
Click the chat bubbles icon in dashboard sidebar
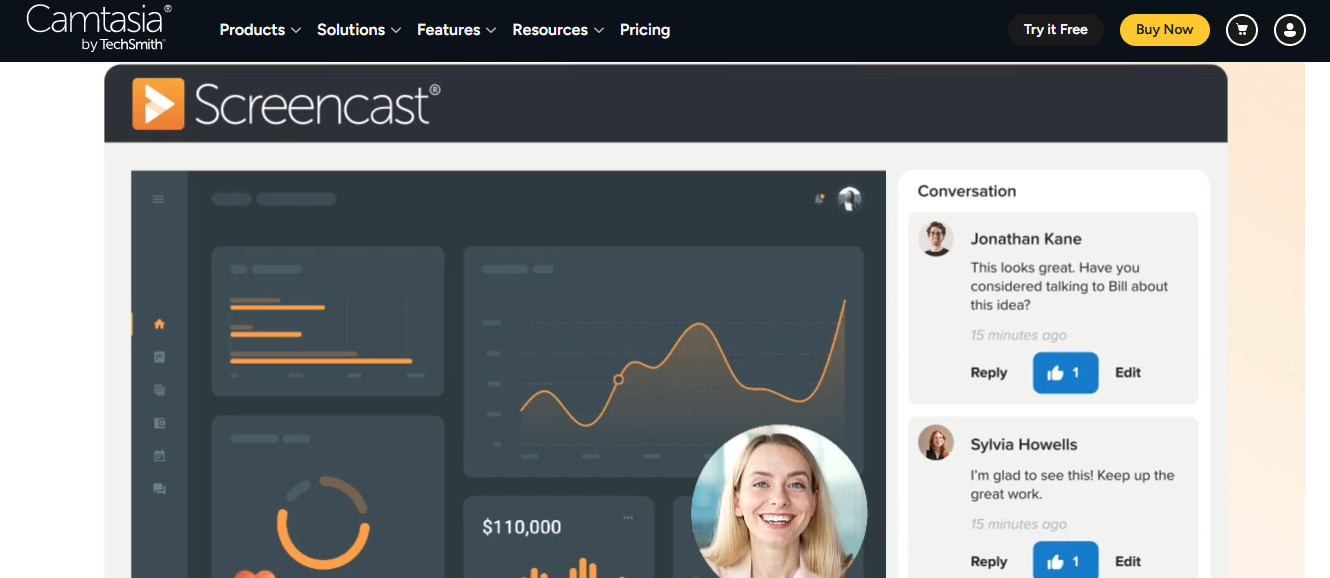tap(159, 489)
